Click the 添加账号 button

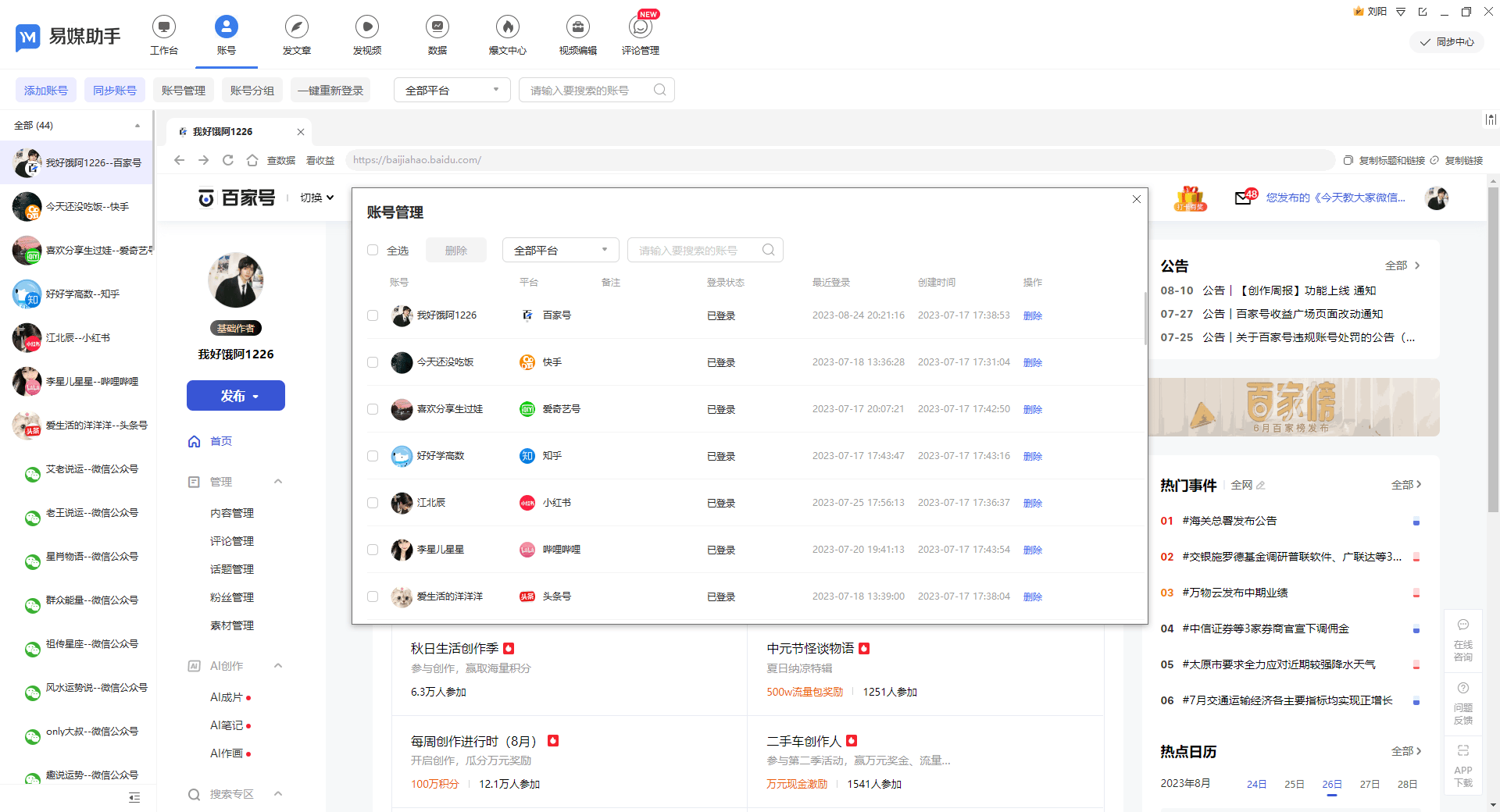[x=45, y=89]
